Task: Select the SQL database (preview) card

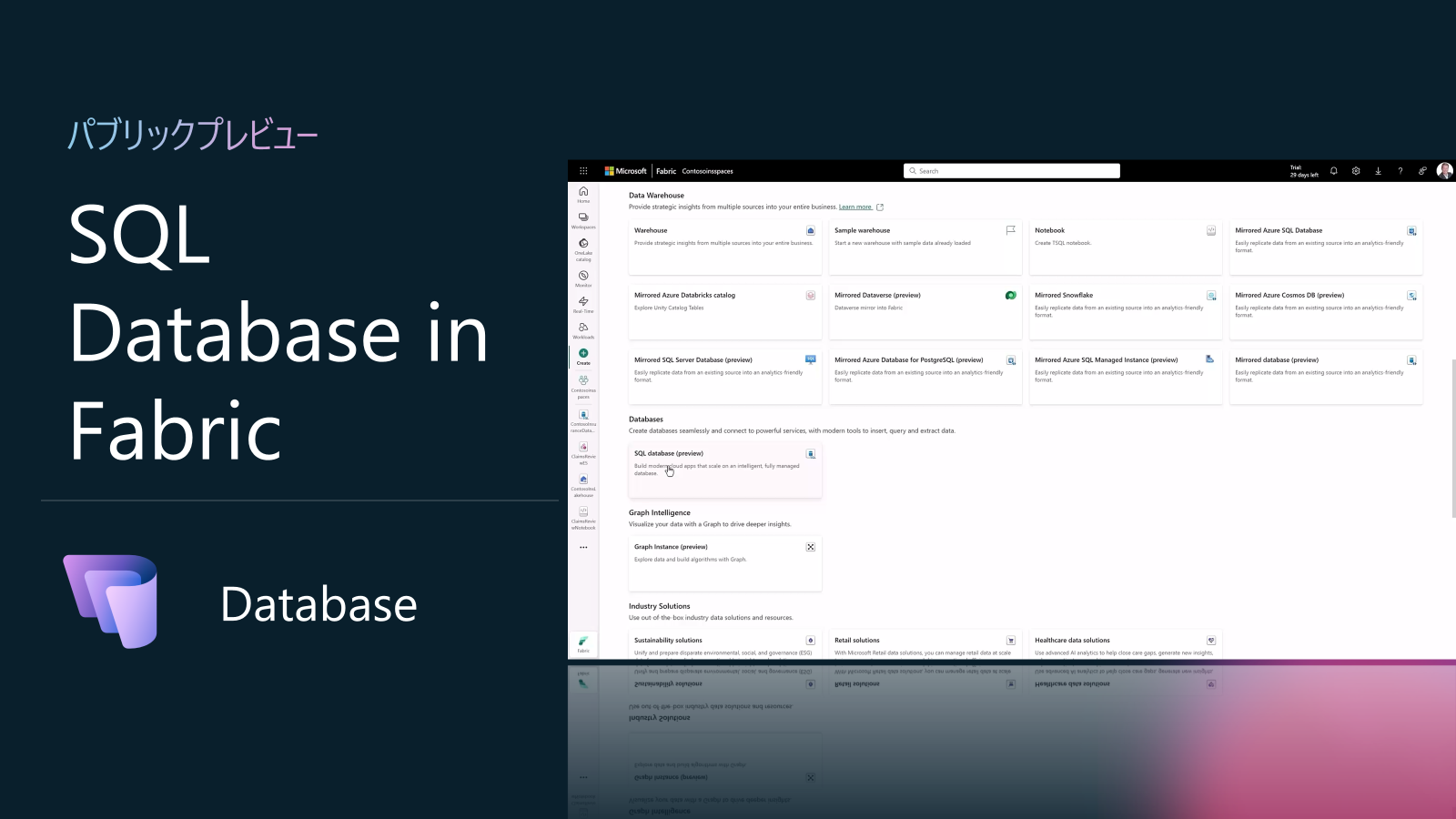Action: (x=725, y=470)
